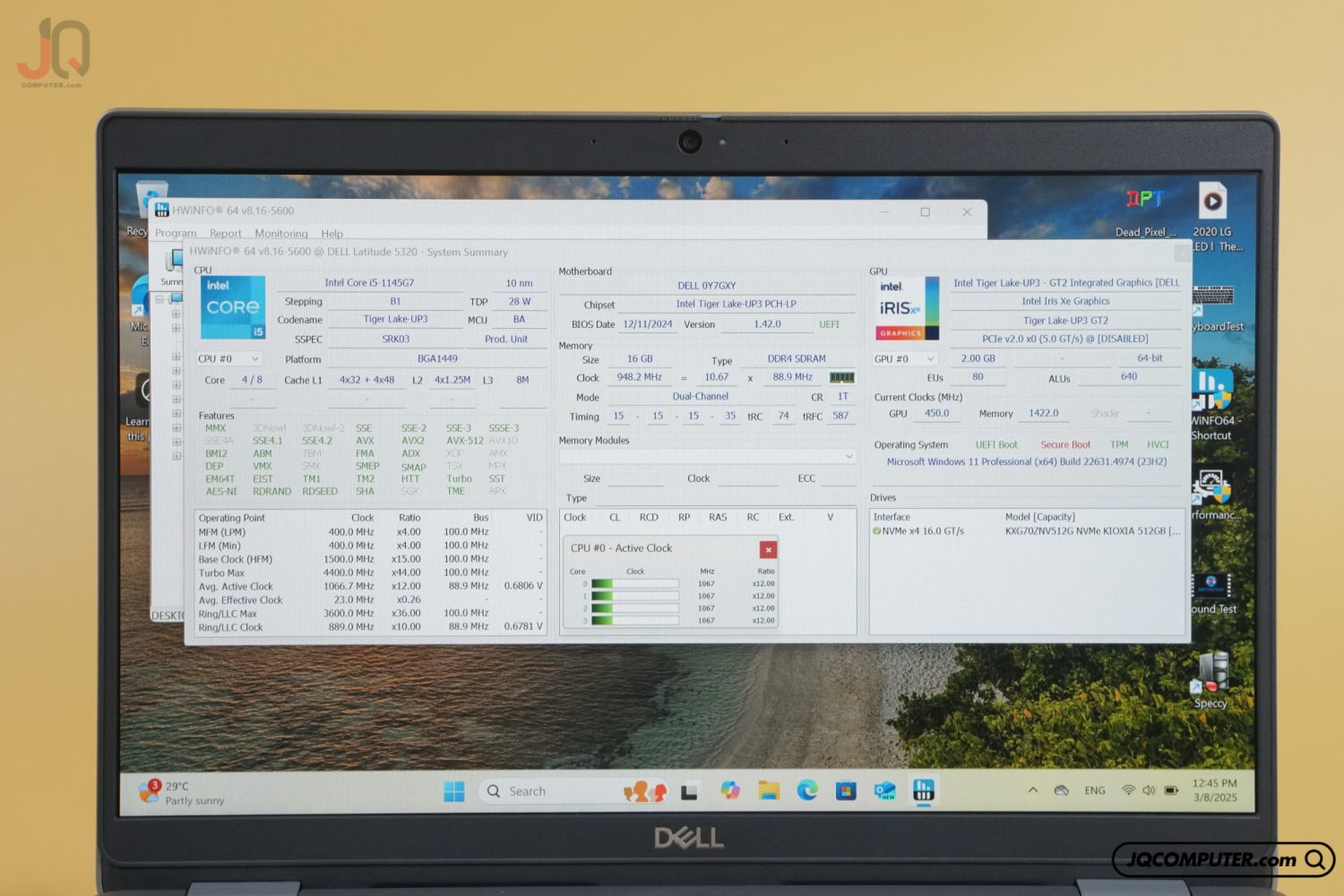This screenshot has height=896, width=1344.
Task: Open the Sound Test desktop shortcut
Action: click(1213, 593)
